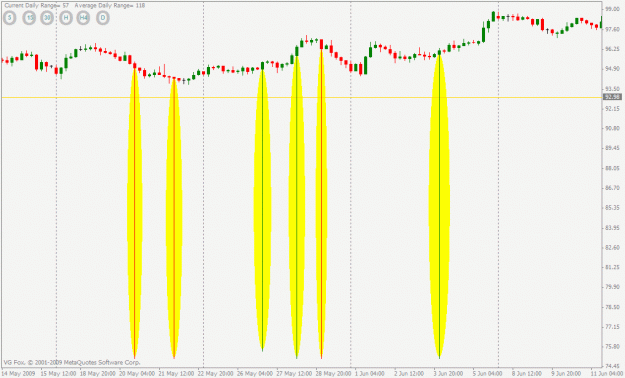625x378 pixels.
Task: Click the 8 Jun 12:00 time label
Action: 527,374
